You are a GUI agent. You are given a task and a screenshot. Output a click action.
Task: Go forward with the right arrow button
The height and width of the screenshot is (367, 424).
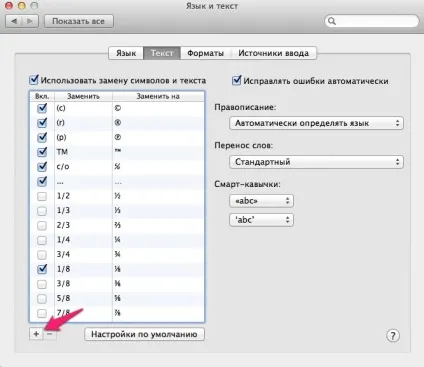coord(30,21)
